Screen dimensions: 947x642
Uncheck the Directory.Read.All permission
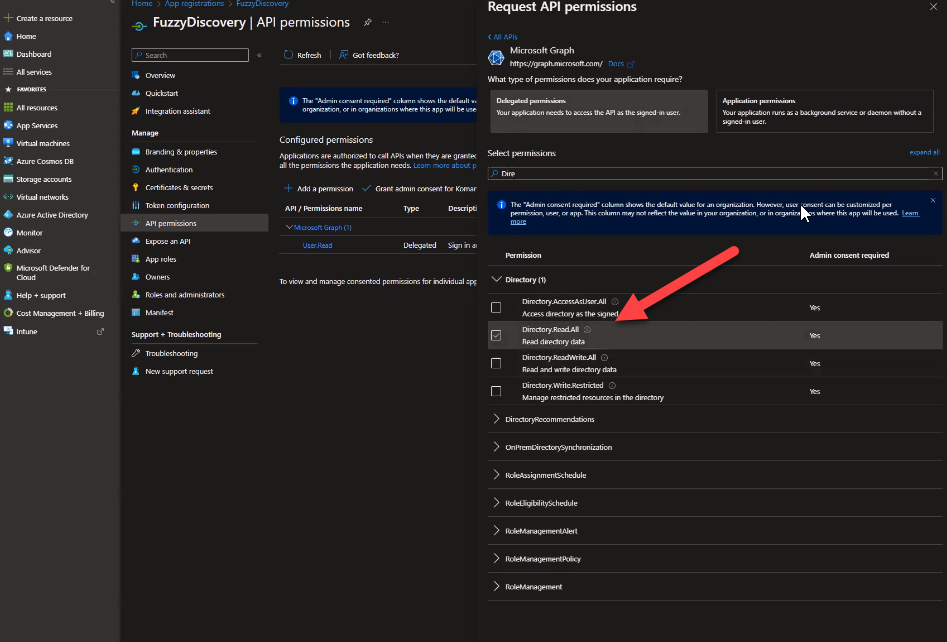coord(496,335)
